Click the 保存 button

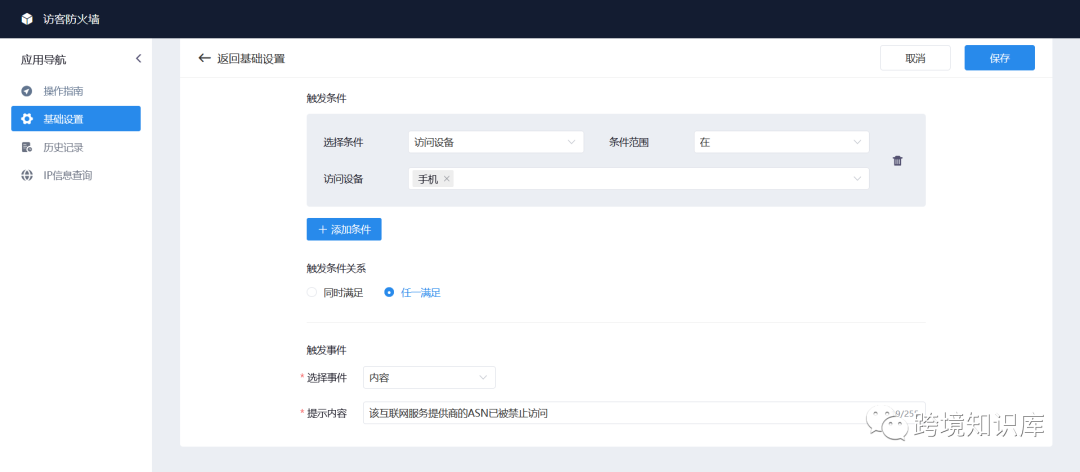pyautogui.click(x=999, y=58)
